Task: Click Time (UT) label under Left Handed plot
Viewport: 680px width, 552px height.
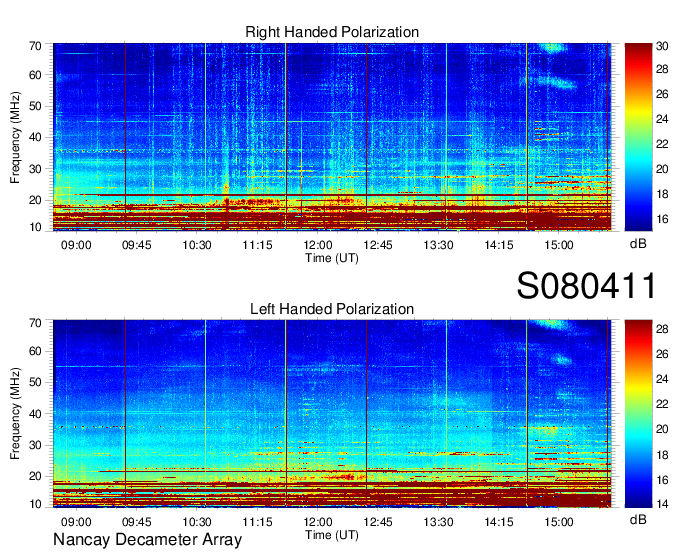Action: (332, 535)
